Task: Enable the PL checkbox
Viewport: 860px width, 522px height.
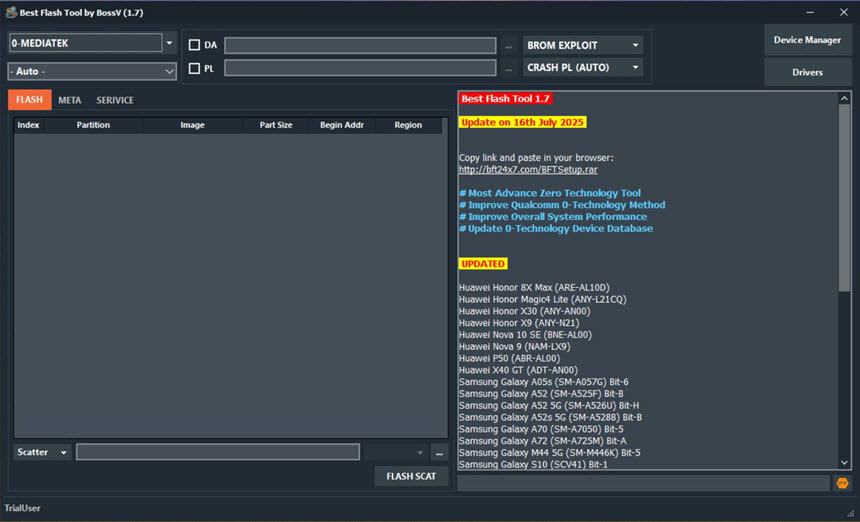Action: (194, 69)
